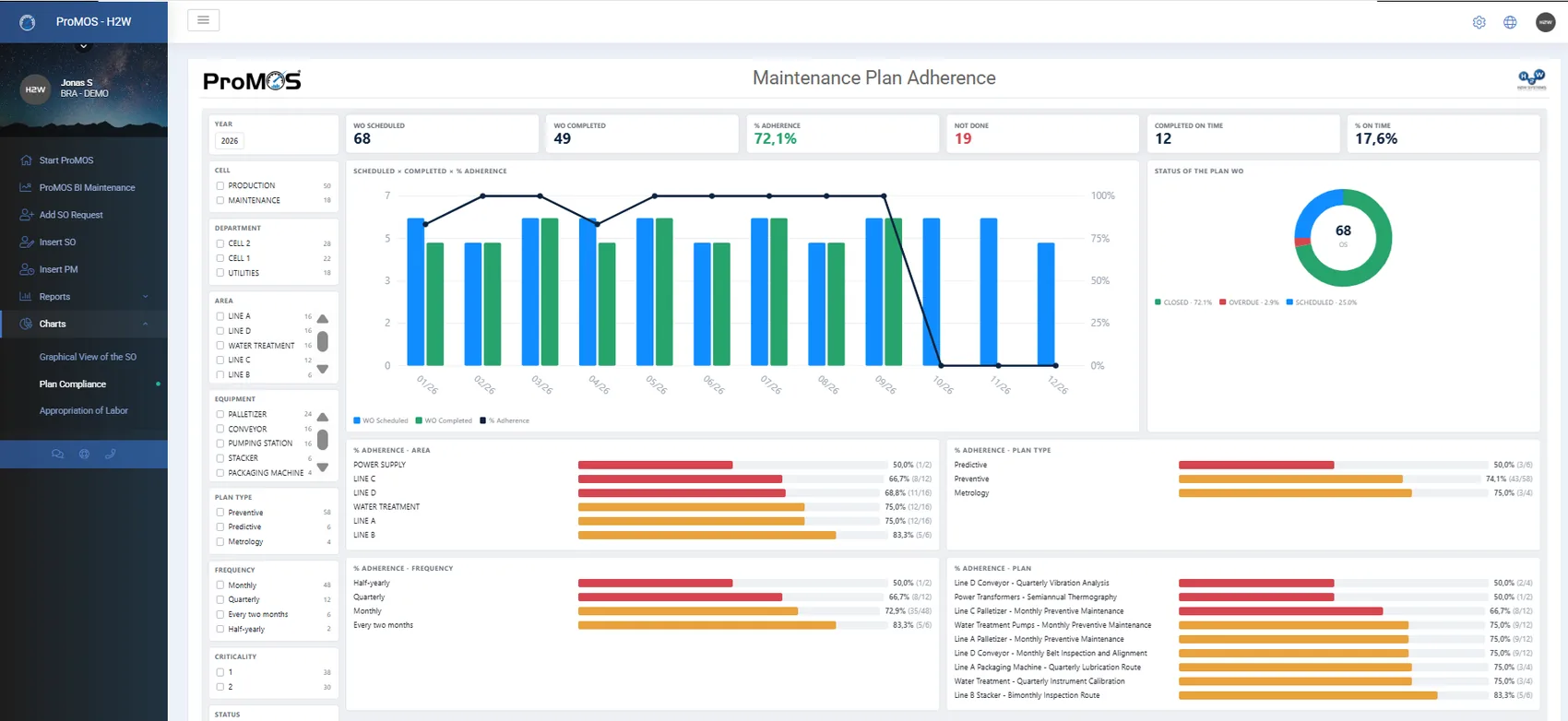Image resolution: width=1568 pixels, height=721 pixels.
Task: Open the Year 2026 selector
Action: coord(230,141)
